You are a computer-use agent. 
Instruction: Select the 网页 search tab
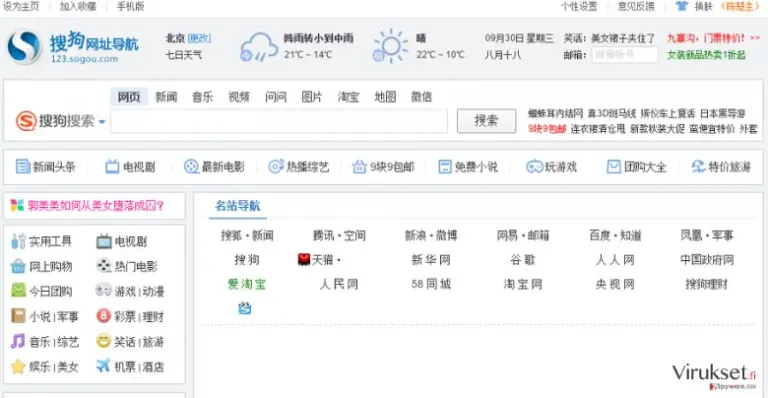pyautogui.click(x=129, y=97)
